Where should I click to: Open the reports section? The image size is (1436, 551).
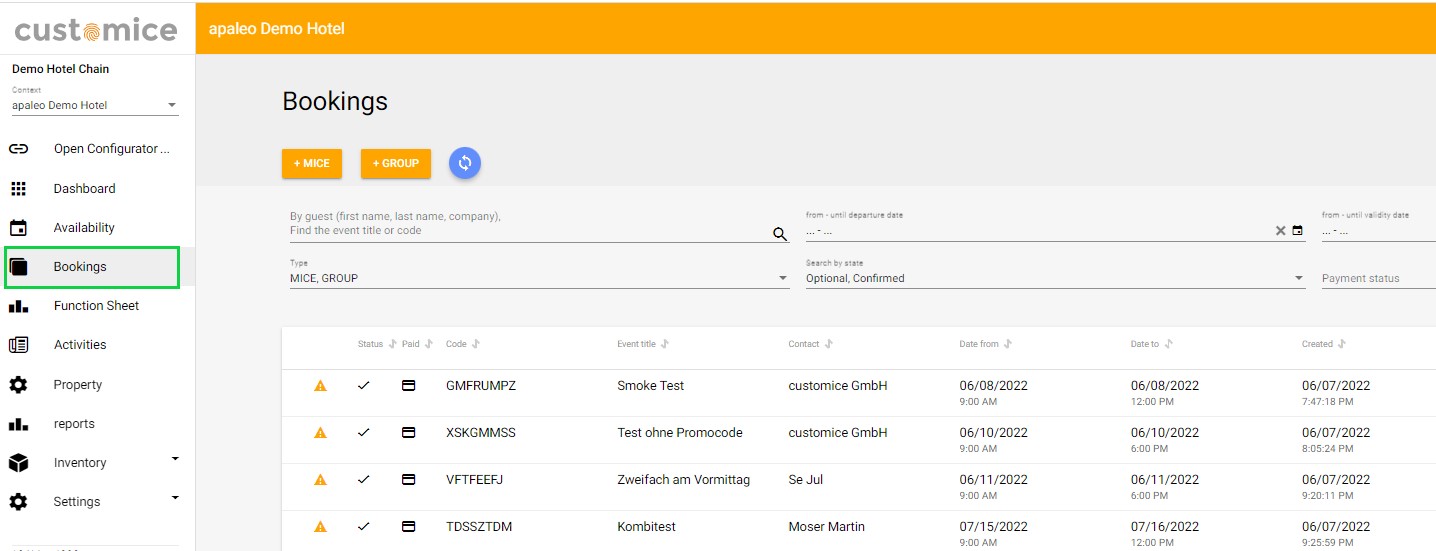(98, 424)
